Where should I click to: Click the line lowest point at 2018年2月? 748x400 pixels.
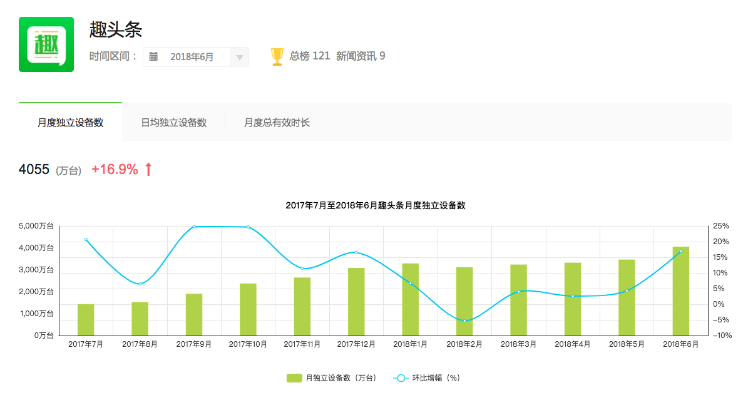tap(465, 321)
